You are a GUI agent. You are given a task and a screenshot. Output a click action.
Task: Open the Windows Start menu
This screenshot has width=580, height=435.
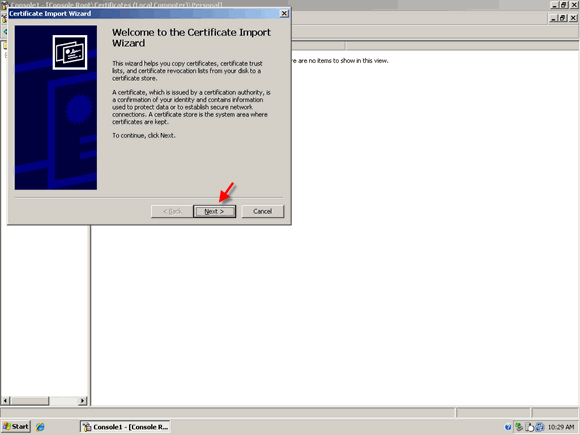[x=16, y=426]
